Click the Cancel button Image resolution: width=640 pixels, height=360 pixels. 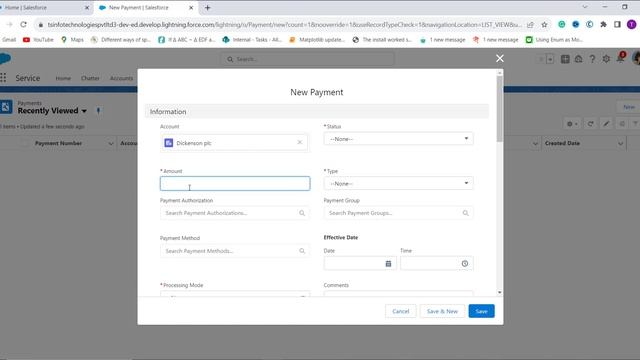[400, 311]
